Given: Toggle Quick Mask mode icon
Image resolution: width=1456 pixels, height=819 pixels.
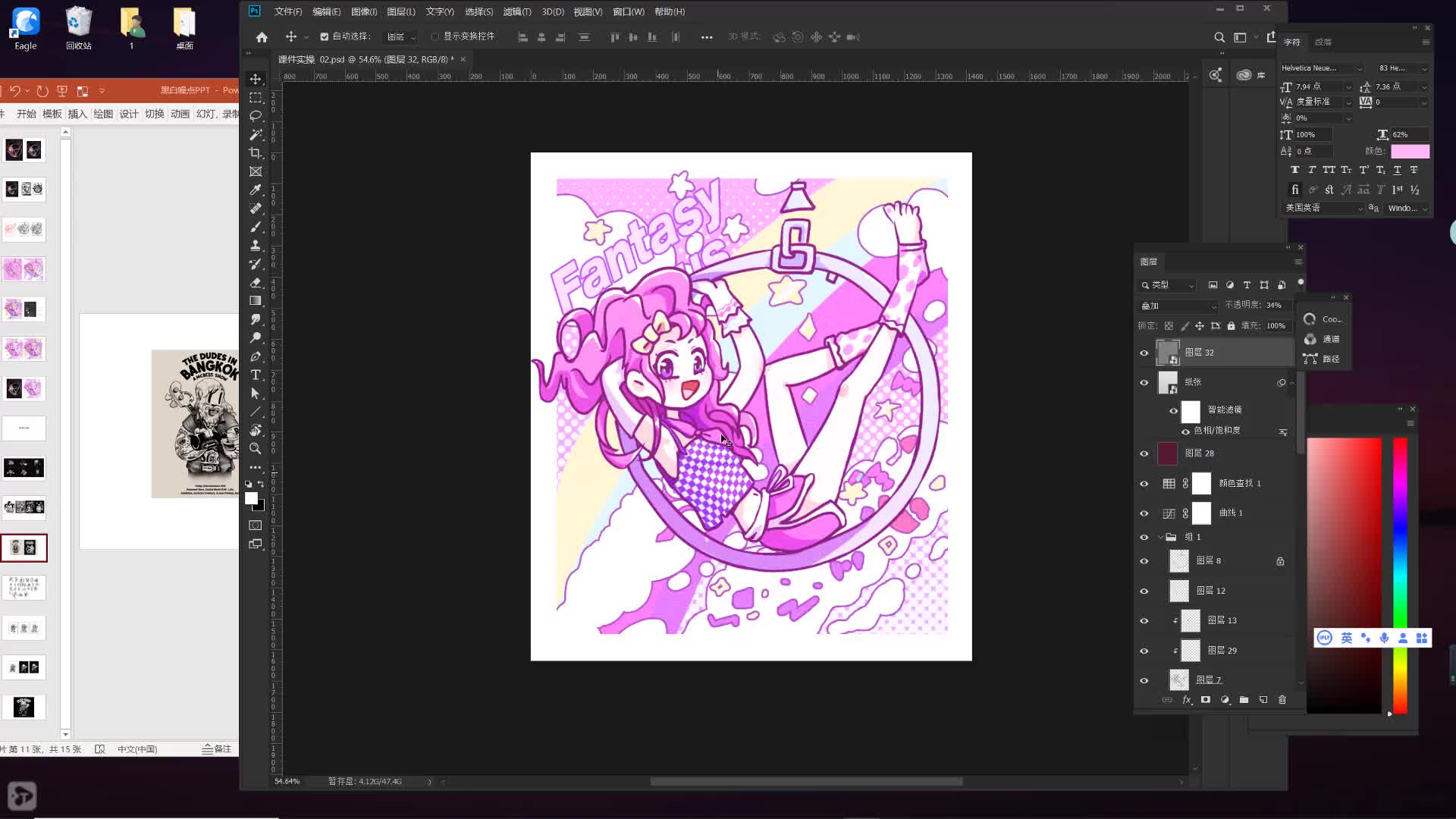Looking at the screenshot, I should click(x=256, y=525).
